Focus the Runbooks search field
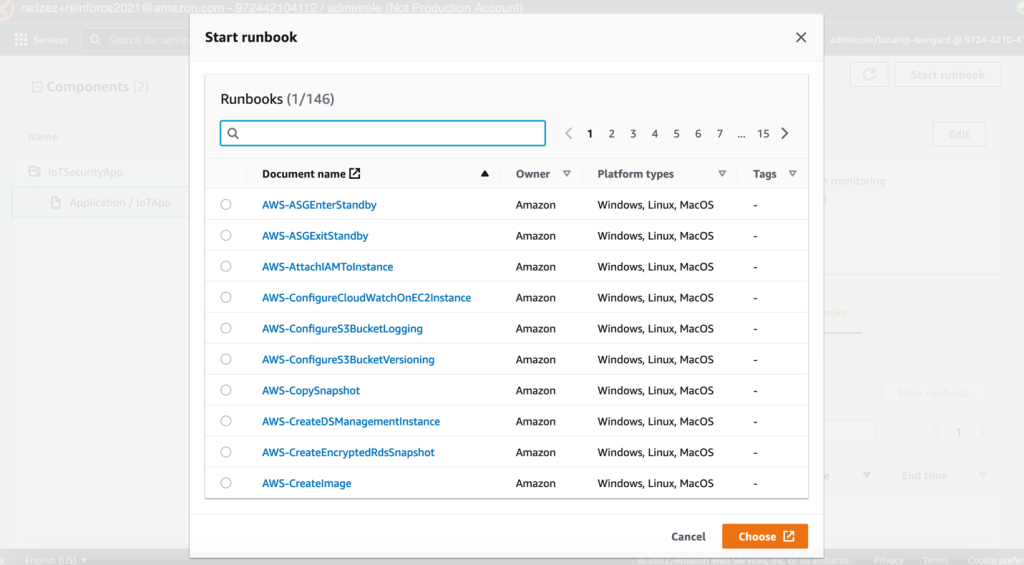Viewport: 1024px width, 565px height. (x=383, y=133)
